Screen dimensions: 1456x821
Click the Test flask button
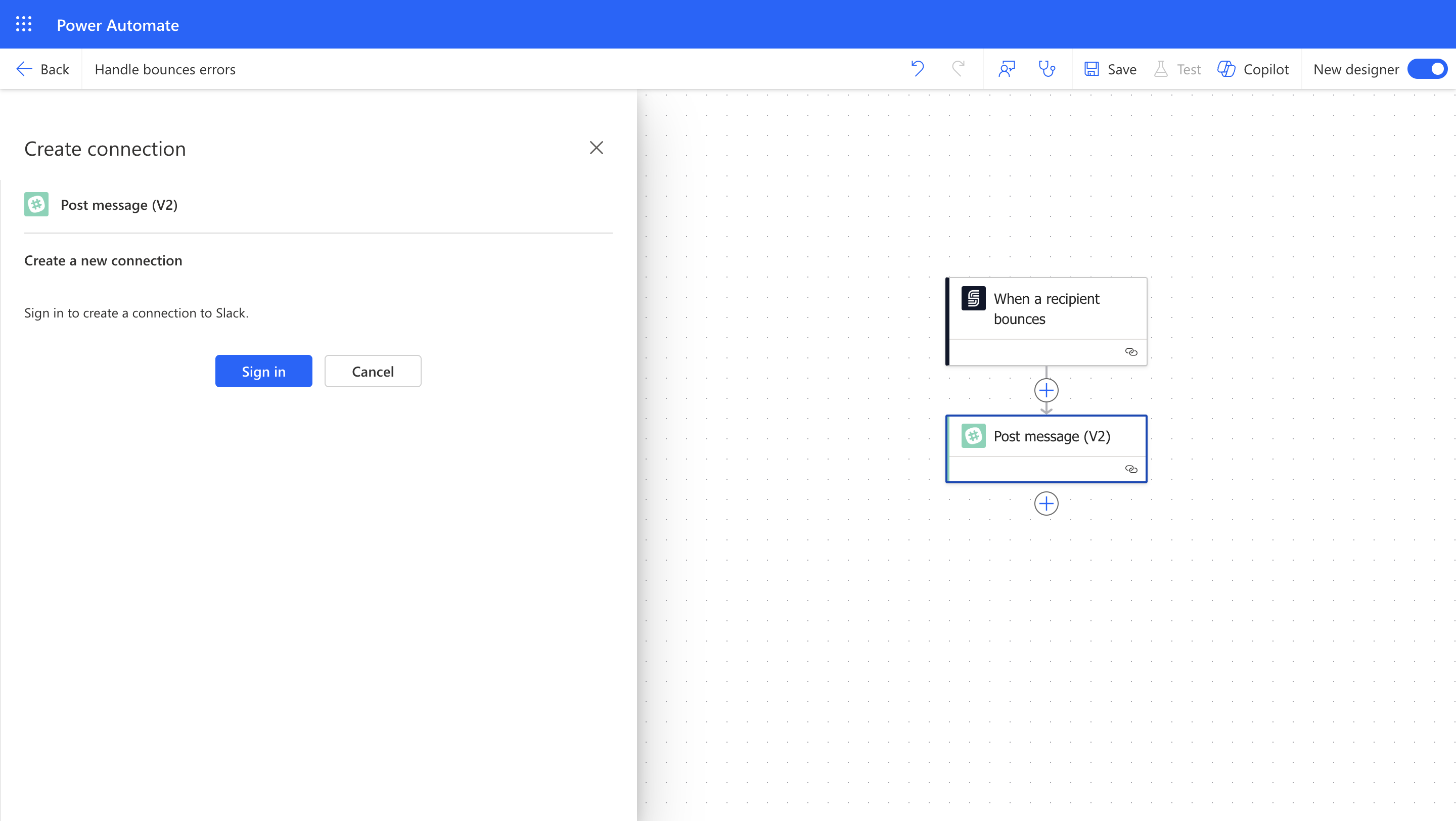coord(1177,69)
